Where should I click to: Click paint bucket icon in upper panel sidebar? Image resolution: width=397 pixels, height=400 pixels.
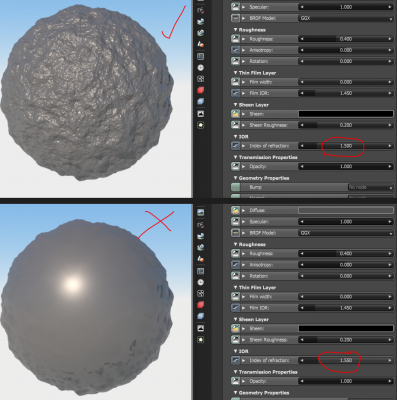point(200,44)
